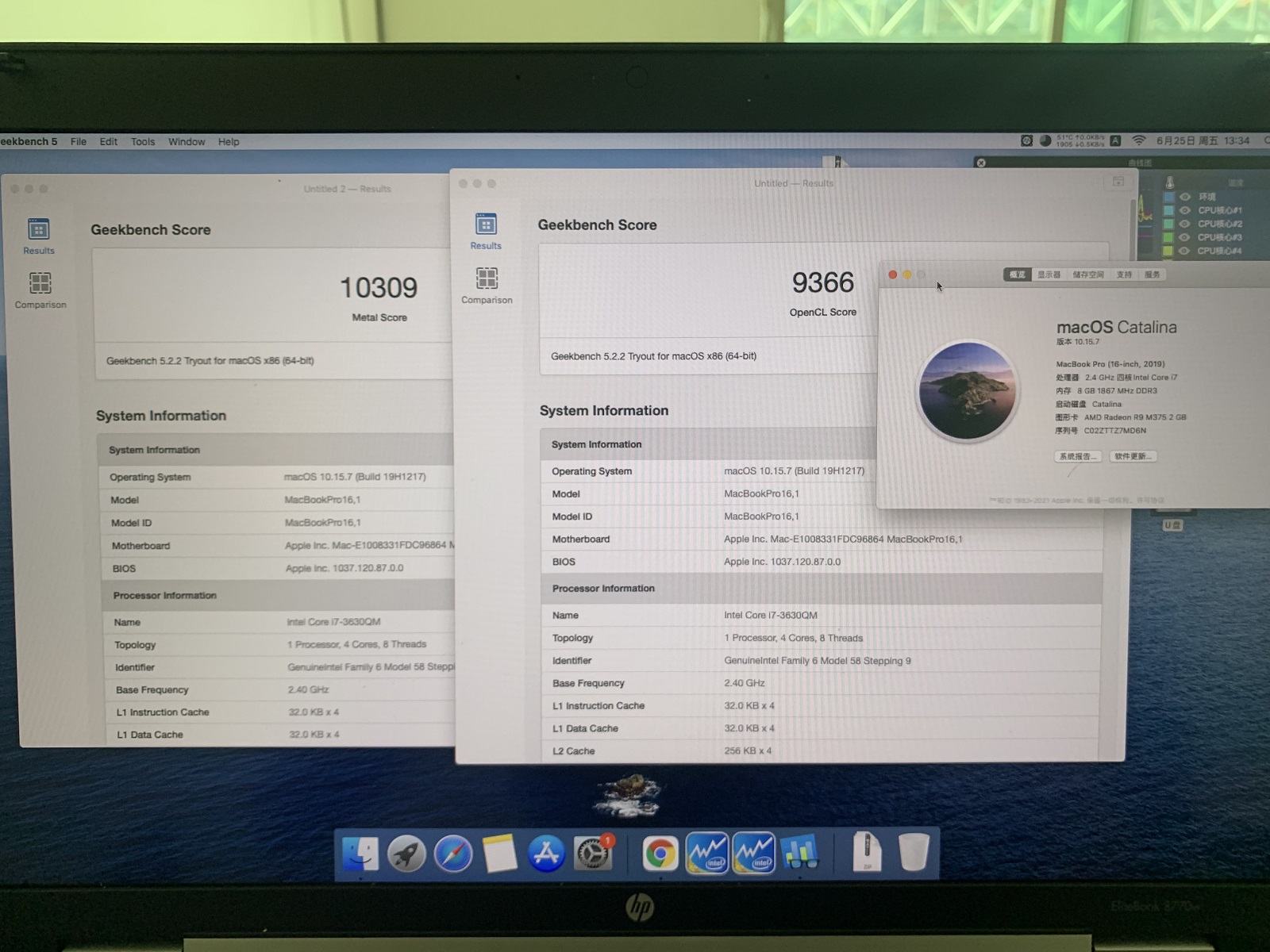This screenshot has height=952, width=1270.
Task: Click the Wi-Fi icon in the menu bar
Action: click(x=1139, y=140)
